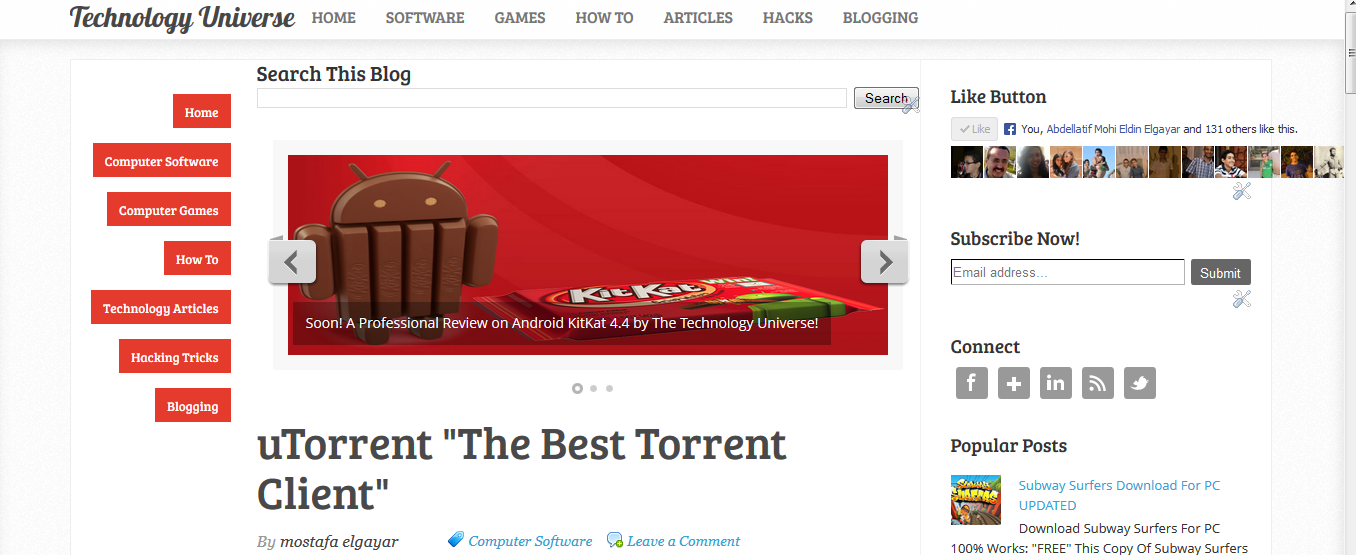1356x555 pixels.
Task: Click the red Technology Articles sidebar button
Action: (x=161, y=308)
